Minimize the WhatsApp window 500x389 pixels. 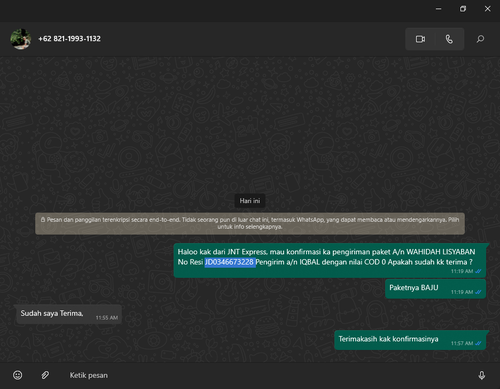pos(439,9)
